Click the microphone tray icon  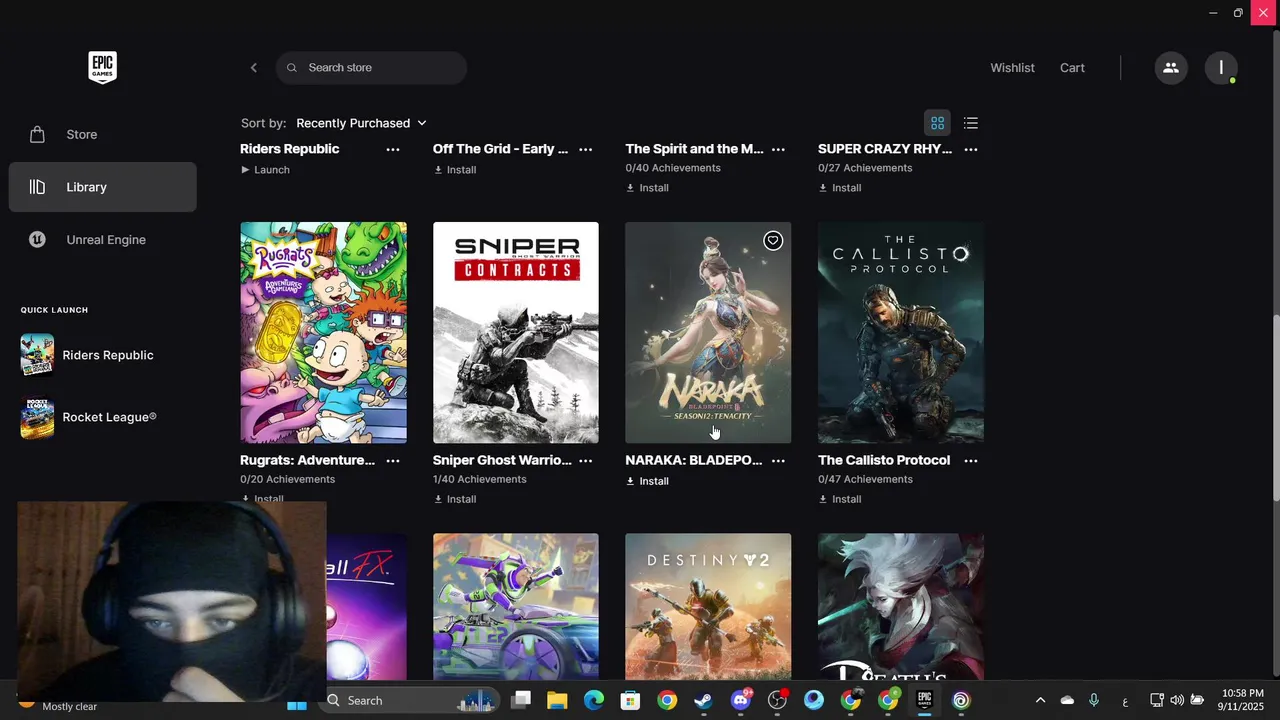[1094, 700]
